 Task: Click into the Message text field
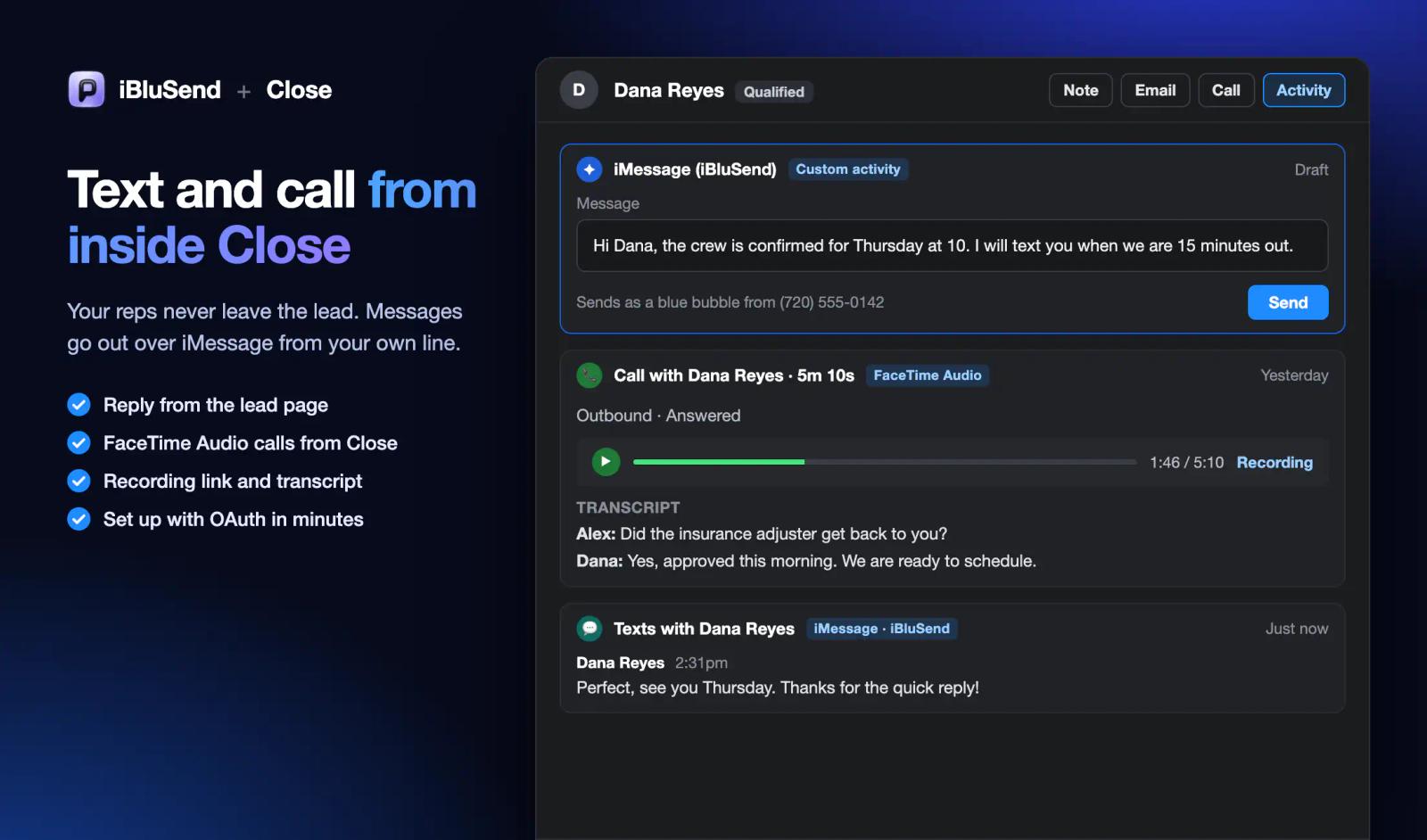953,245
